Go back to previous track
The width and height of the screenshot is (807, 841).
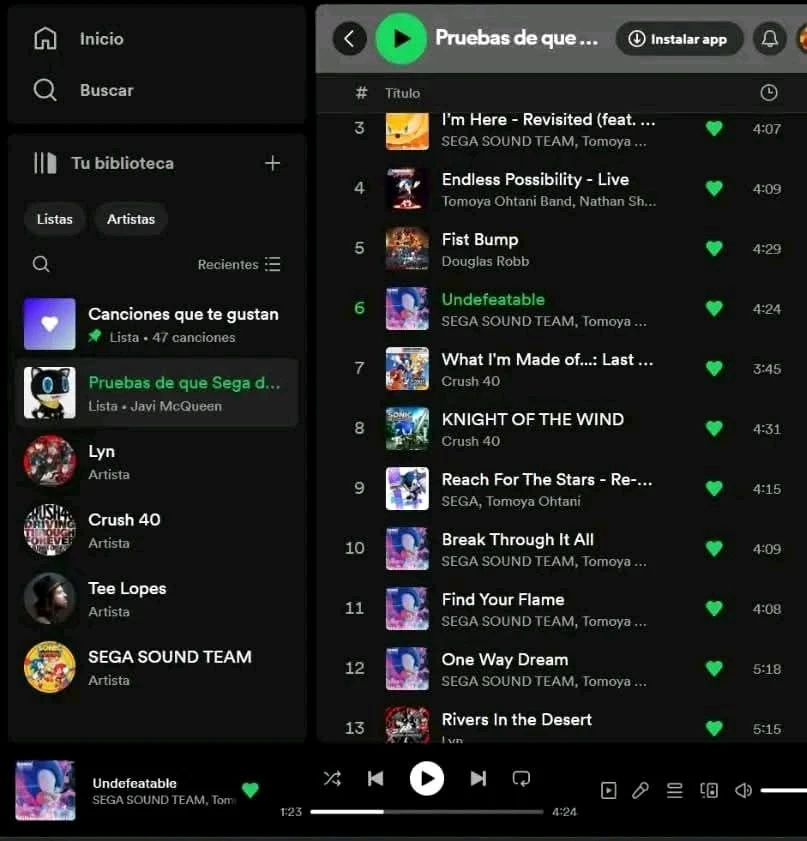pyautogui.click(x=375, y=778)
